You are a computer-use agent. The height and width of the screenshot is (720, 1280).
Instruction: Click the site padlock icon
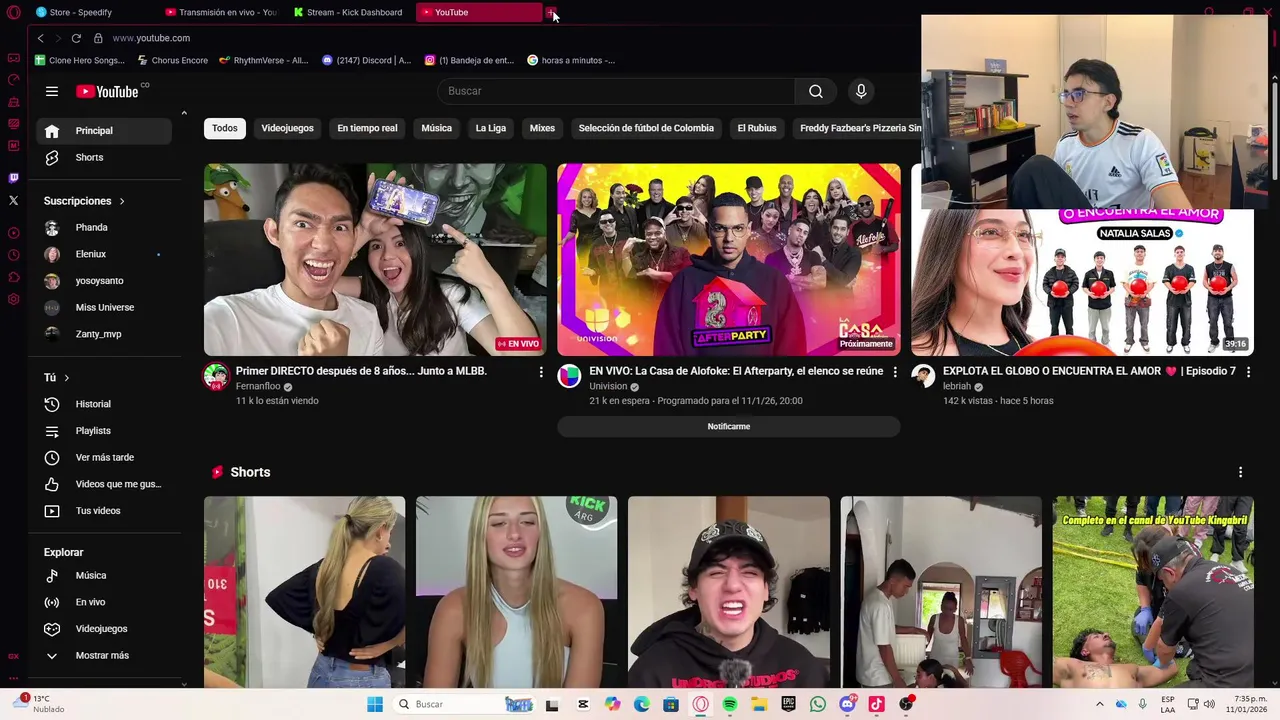click(98, 38)
